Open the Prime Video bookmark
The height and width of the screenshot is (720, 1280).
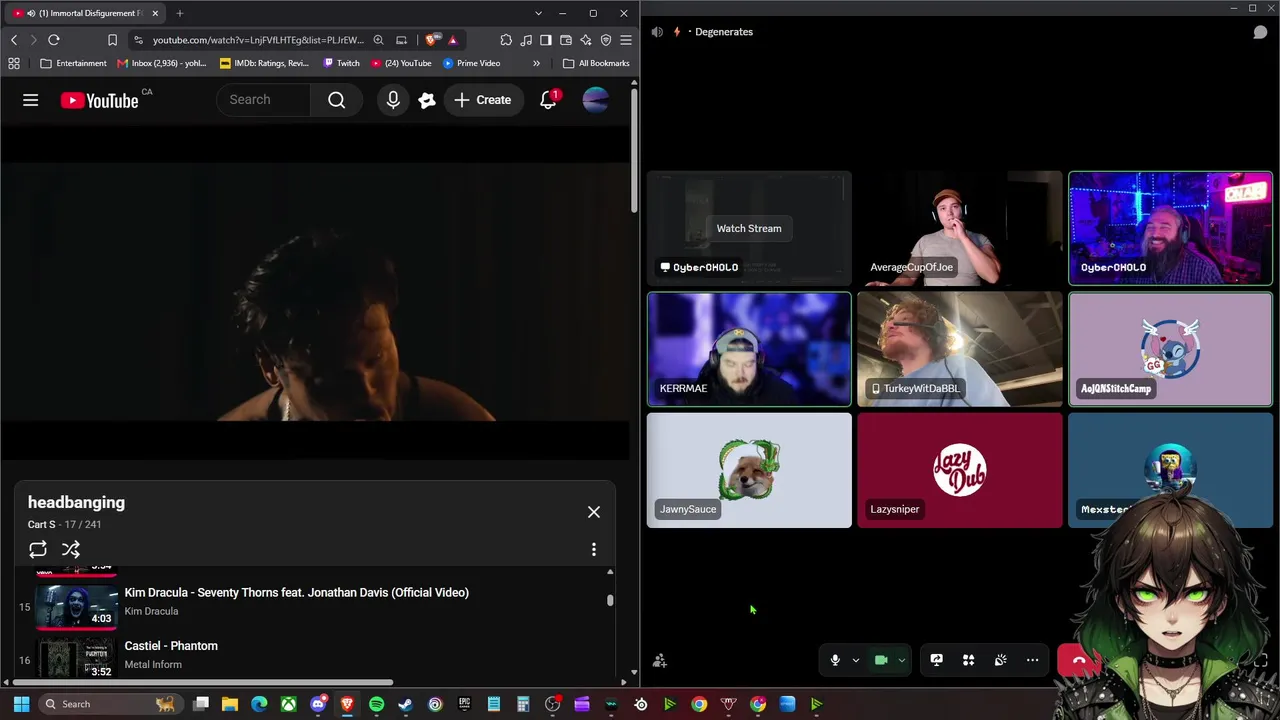point(471,63)
